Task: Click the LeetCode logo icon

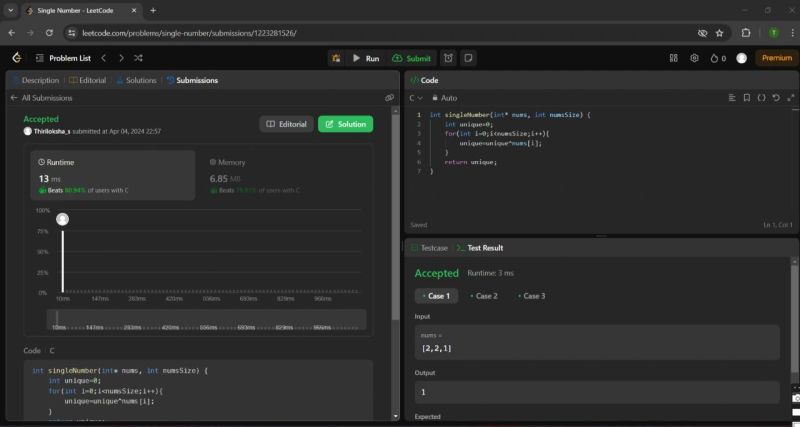Action: (x=17, y=58)
